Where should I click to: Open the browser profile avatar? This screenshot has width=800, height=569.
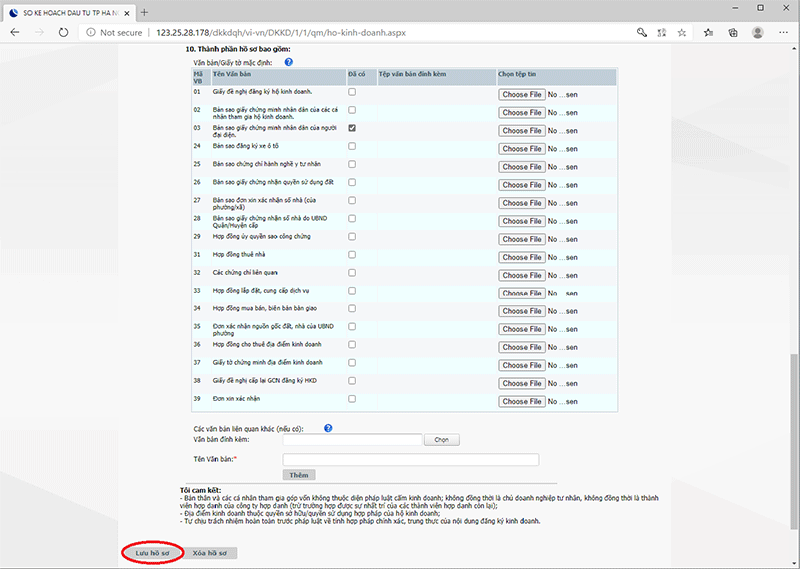click(x=758, y=33)
